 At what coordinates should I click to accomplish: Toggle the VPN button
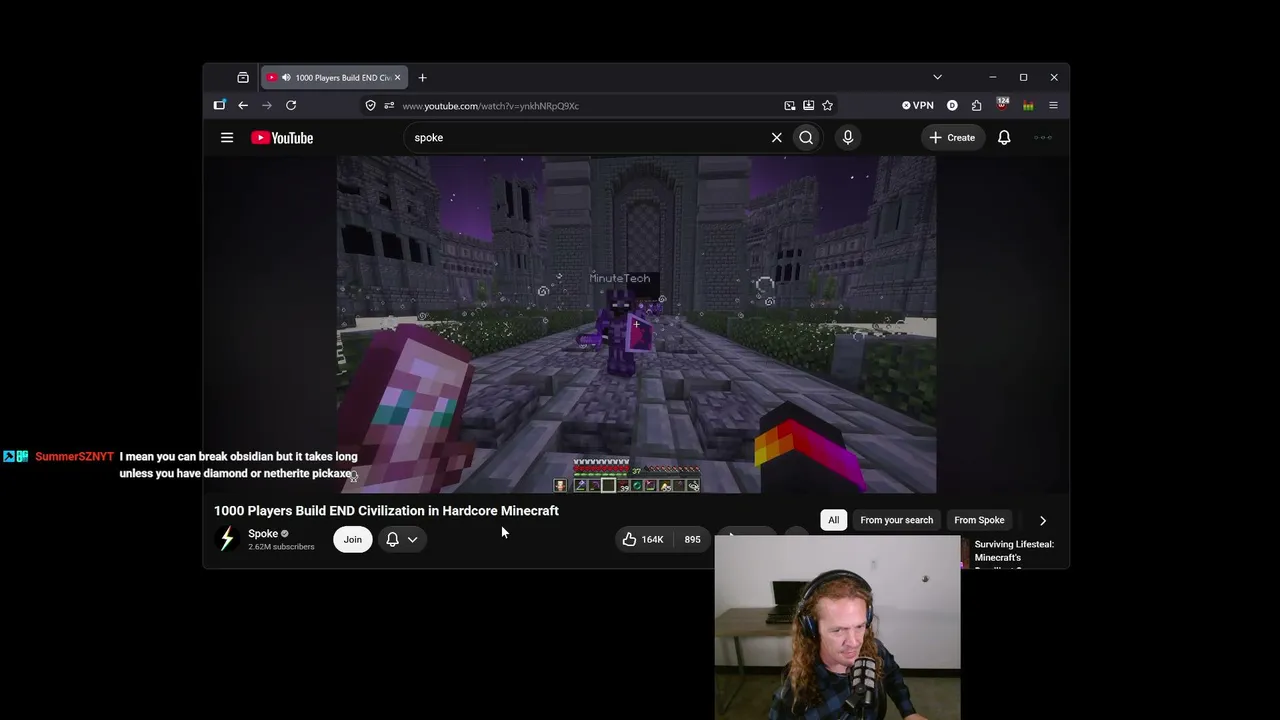(917, 106)
